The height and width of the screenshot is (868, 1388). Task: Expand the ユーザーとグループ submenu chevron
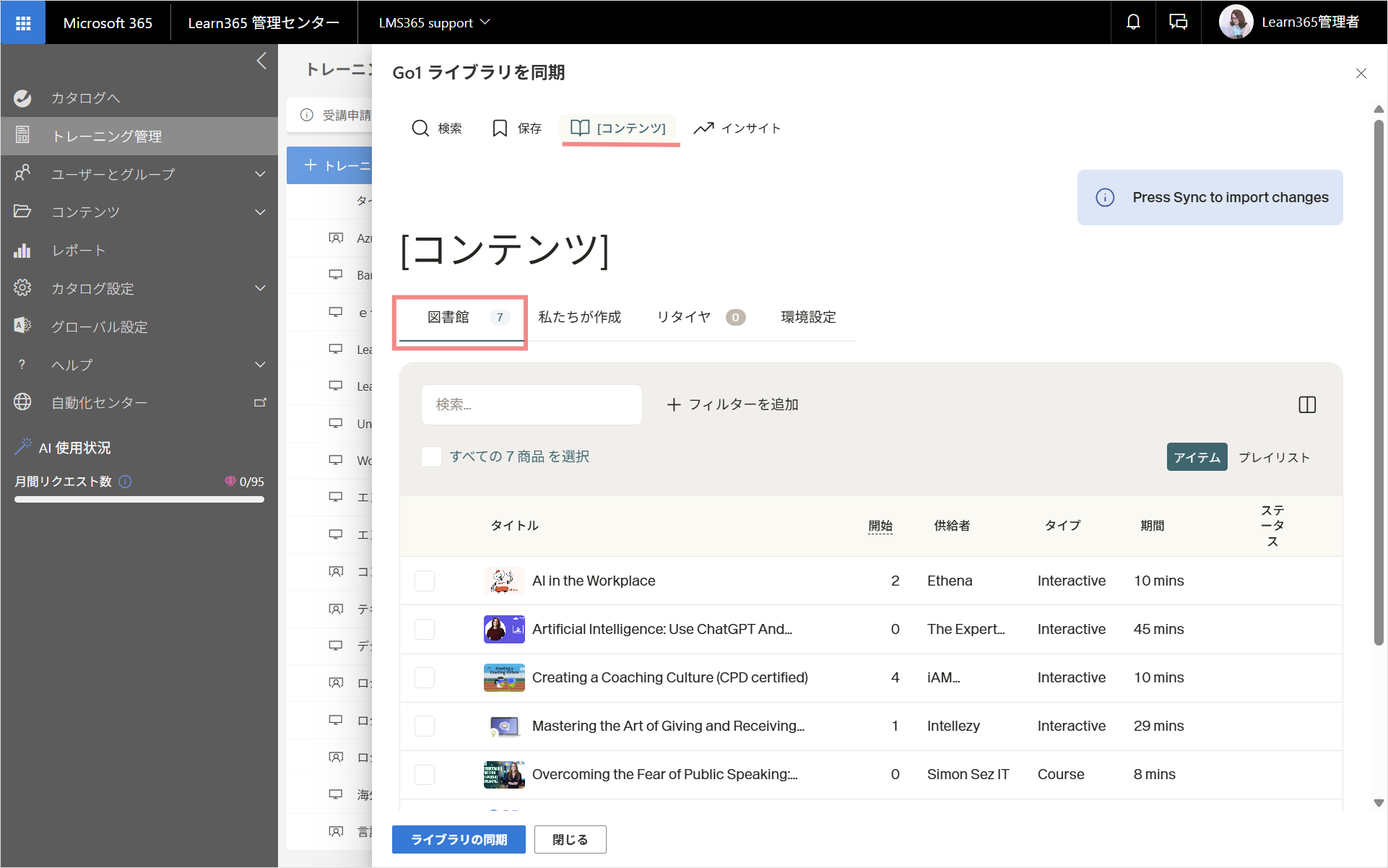(260, 174)
